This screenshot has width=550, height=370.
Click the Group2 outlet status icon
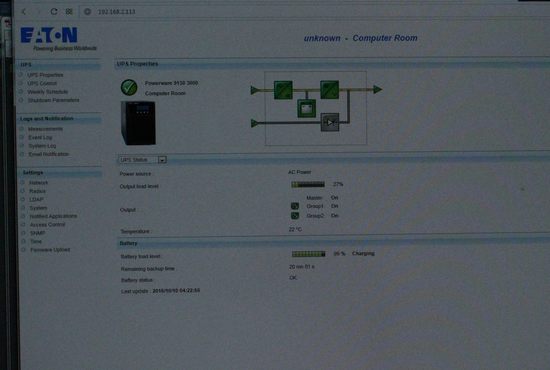295,215
